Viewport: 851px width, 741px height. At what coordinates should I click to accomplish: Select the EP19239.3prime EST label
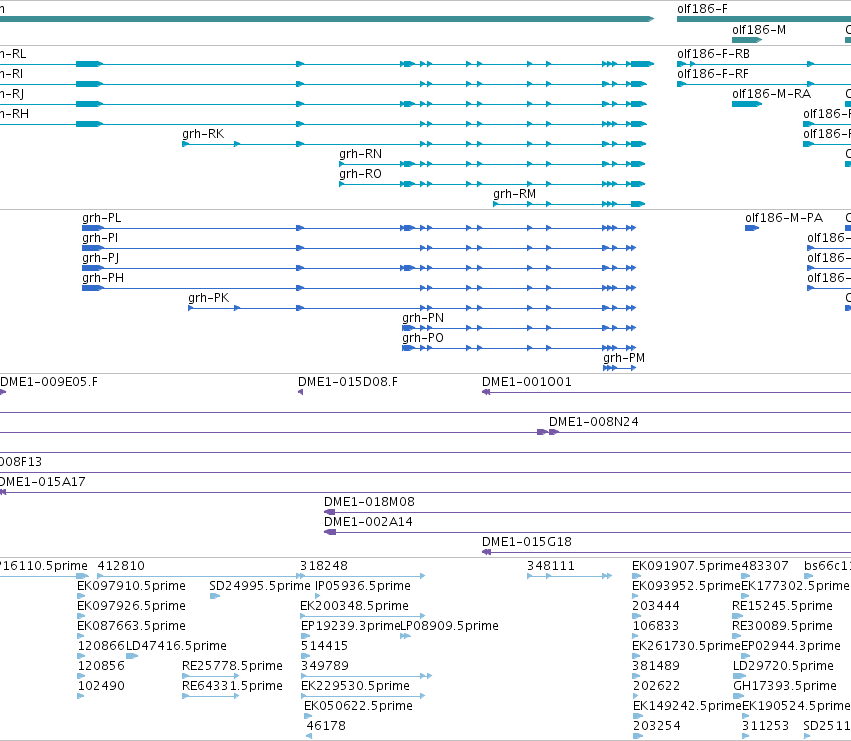(351, 626)
